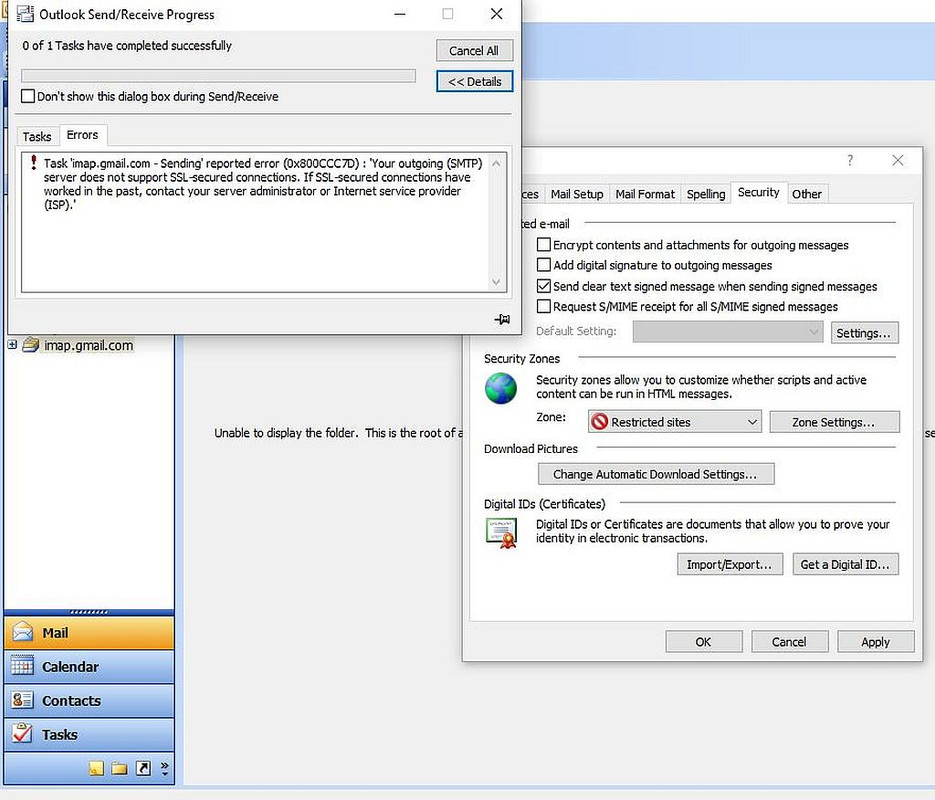This screenshot has height=800, width=935.
Task: Open the Zone dropdown showing Restricted sites
Action: pyautogui.click(x=674, y=421)
